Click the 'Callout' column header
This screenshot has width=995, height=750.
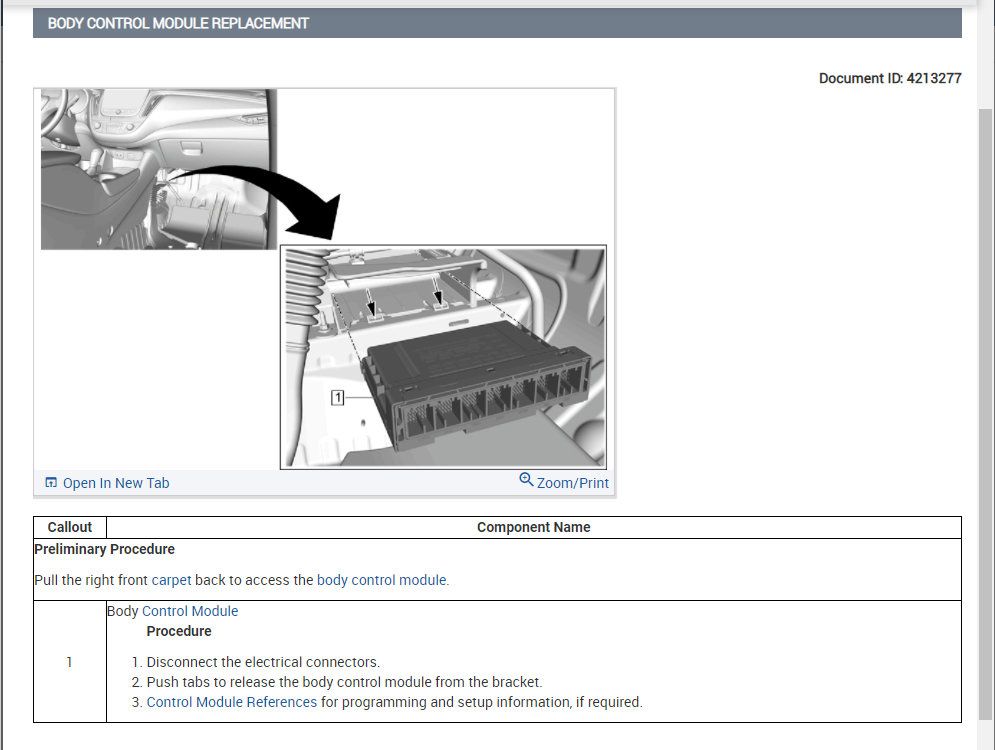pyautogui.click(x=70, y=527)
